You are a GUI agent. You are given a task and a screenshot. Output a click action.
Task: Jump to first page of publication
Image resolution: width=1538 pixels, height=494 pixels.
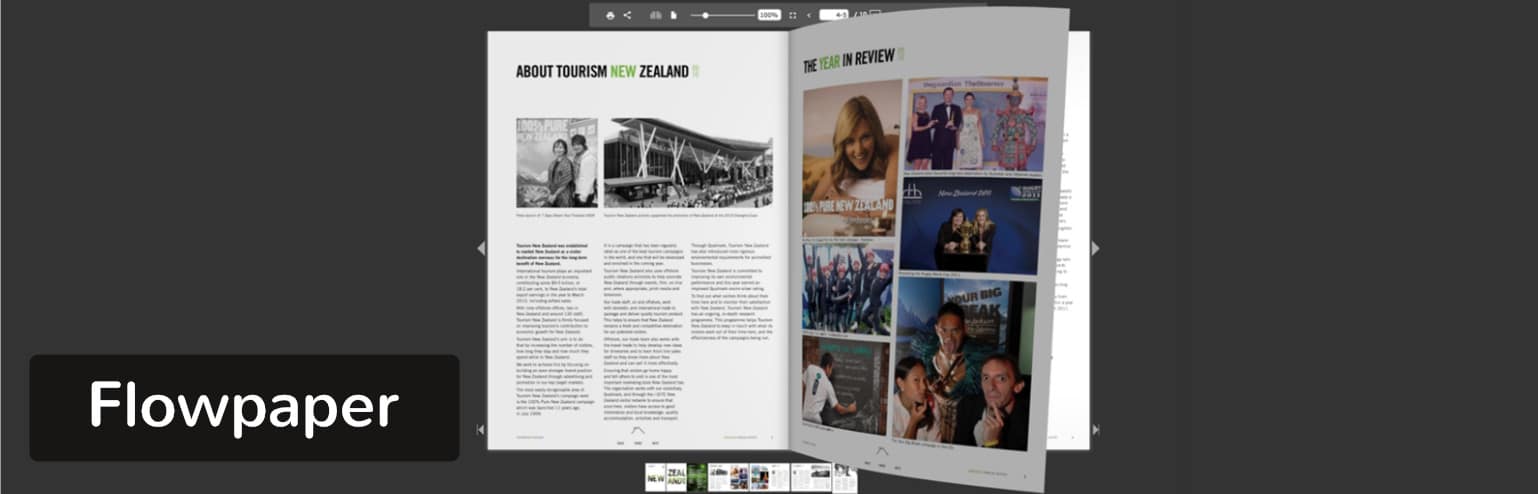[481, 430]
